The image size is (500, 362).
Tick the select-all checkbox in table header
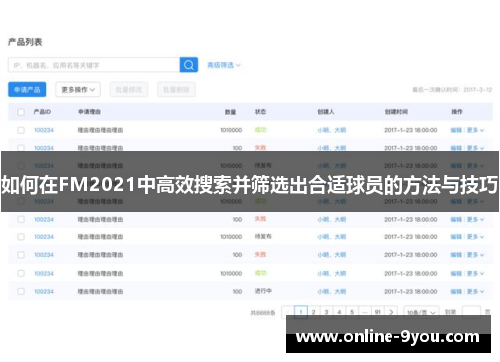(x=21, y=112)
